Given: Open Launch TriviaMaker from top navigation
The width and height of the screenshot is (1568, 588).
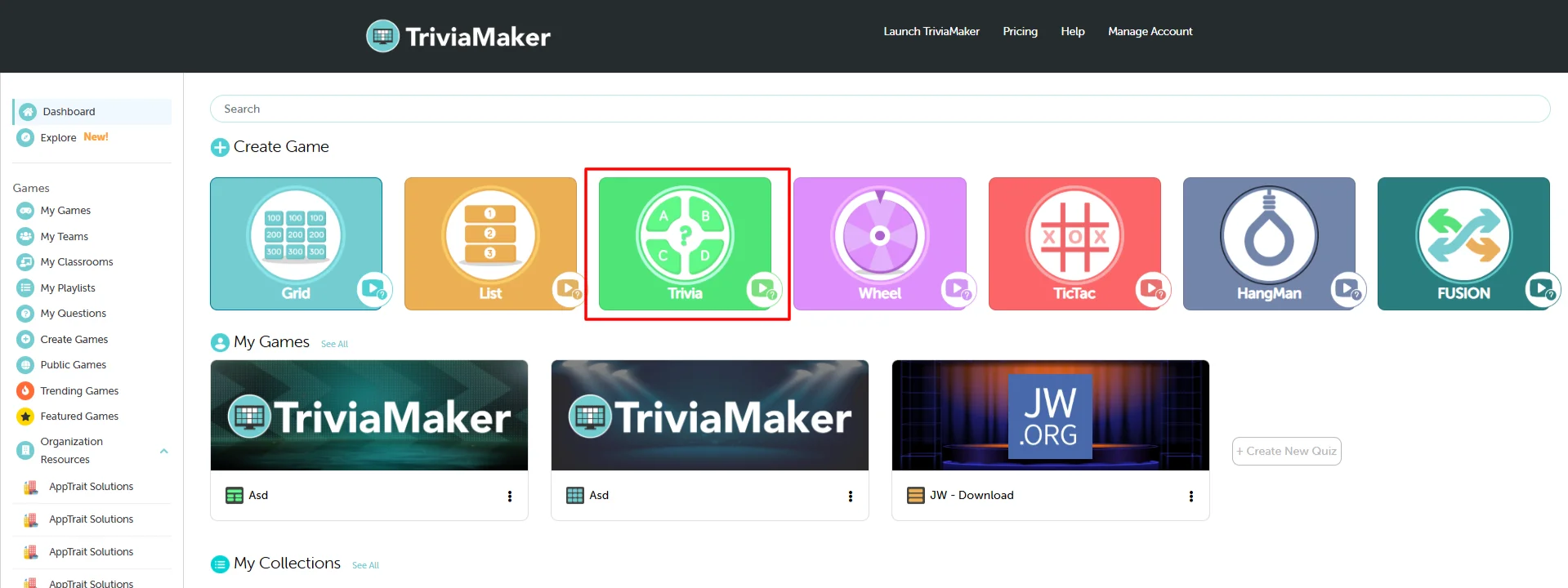Looking at the screenshot, I should pos(931,31).
